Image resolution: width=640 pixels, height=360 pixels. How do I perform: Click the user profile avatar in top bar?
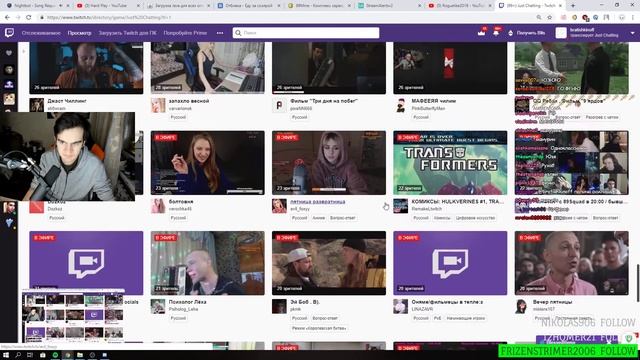(561, 33)
